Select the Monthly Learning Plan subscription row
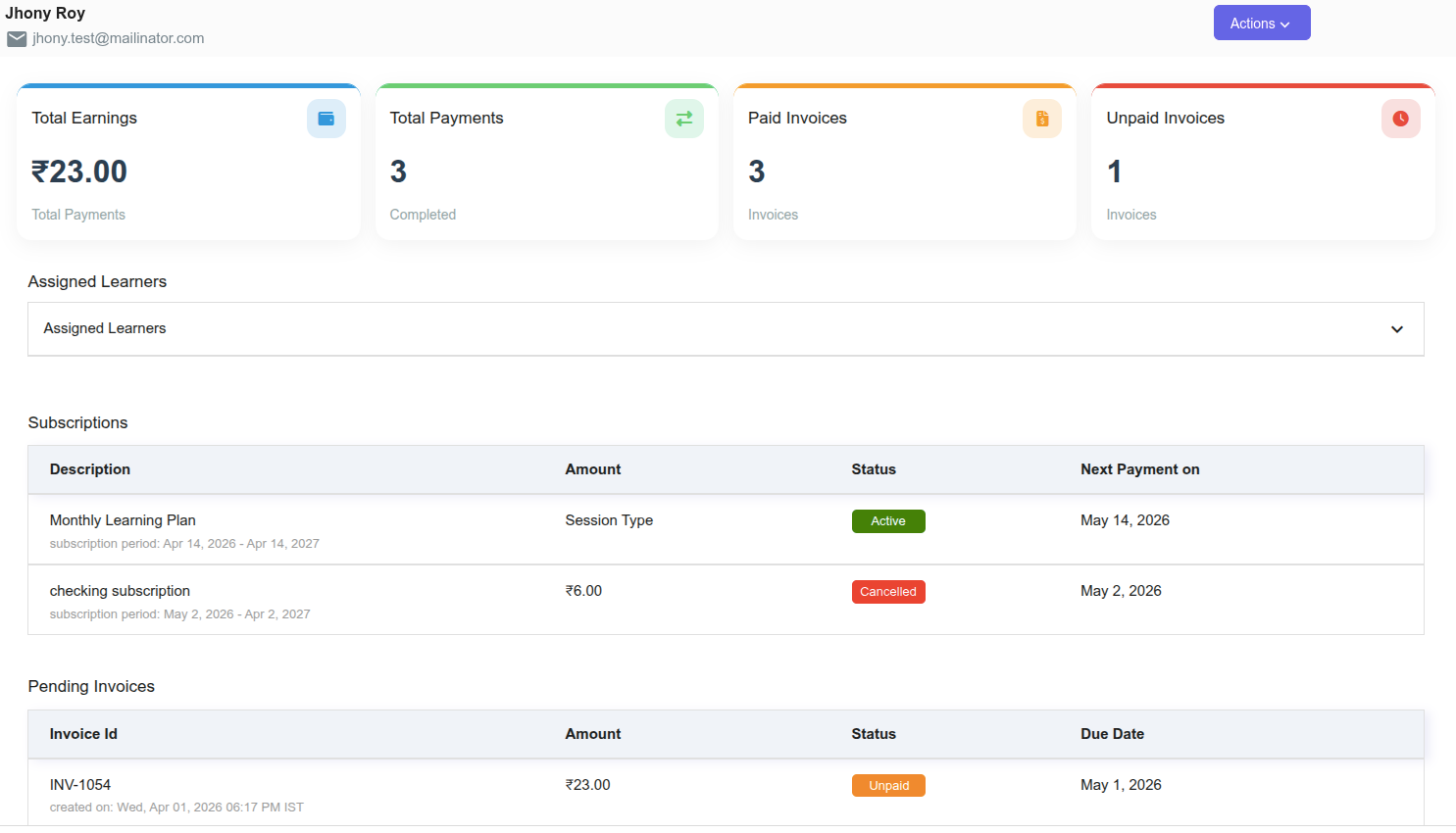Viewport: 1456px width, 833px height. point(726,530)
